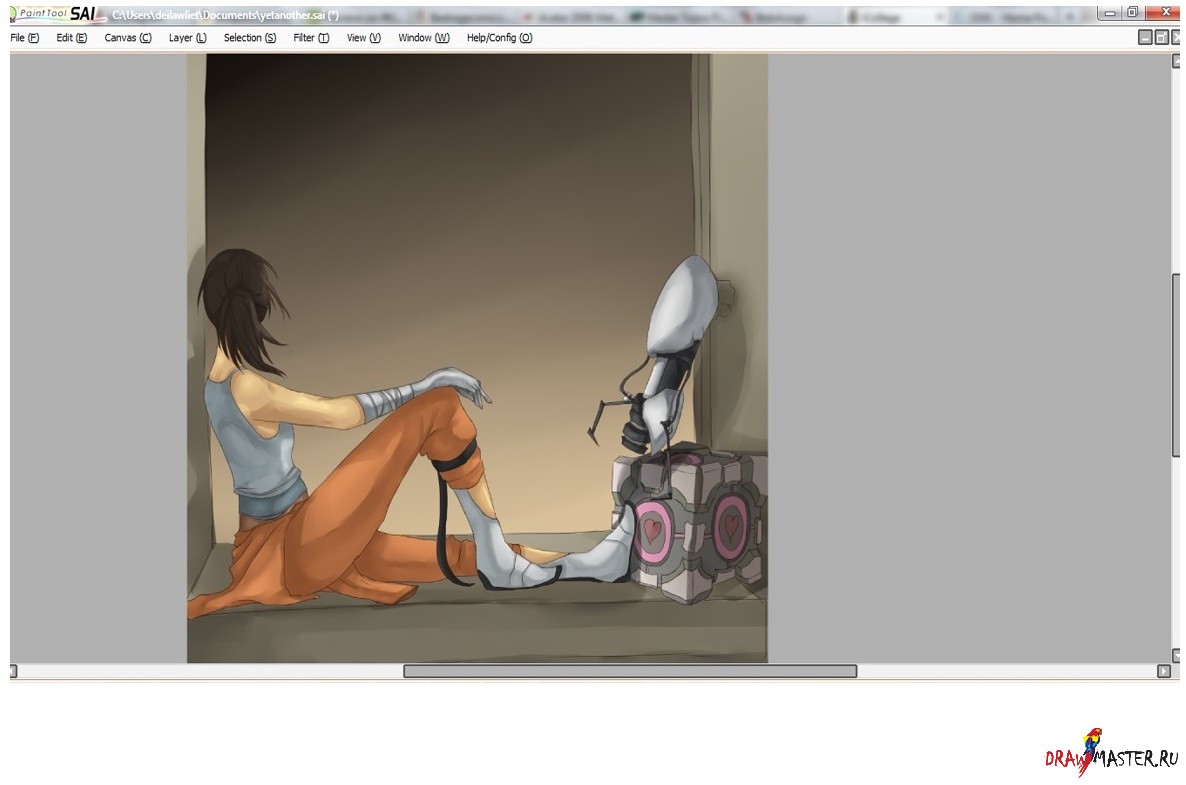
Task: Click the horizontal scrollbar thumb
Action: (630, 671)
